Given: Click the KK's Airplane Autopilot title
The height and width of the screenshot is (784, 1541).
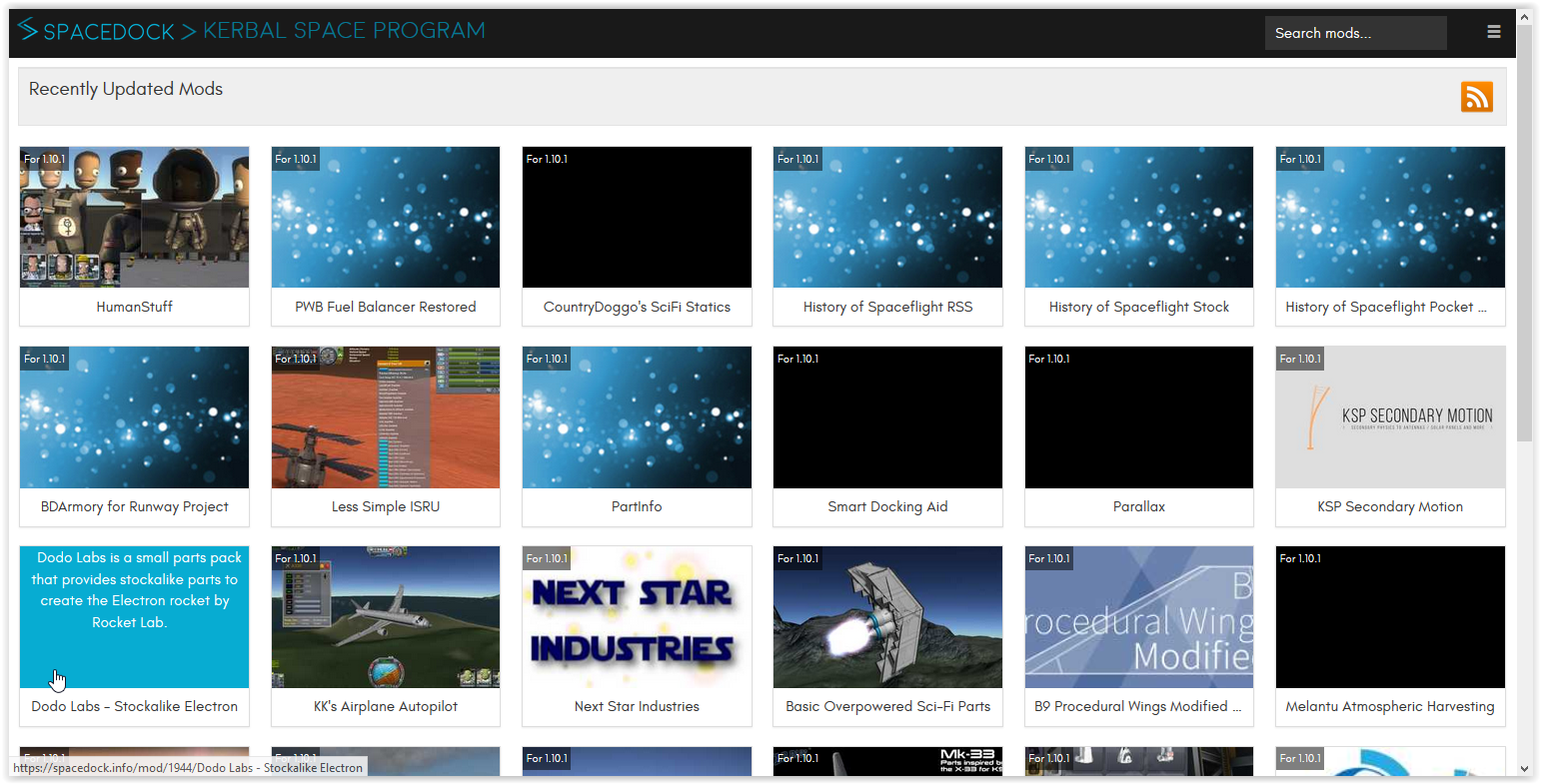Looking at the screenshot, I should (386, 706).
